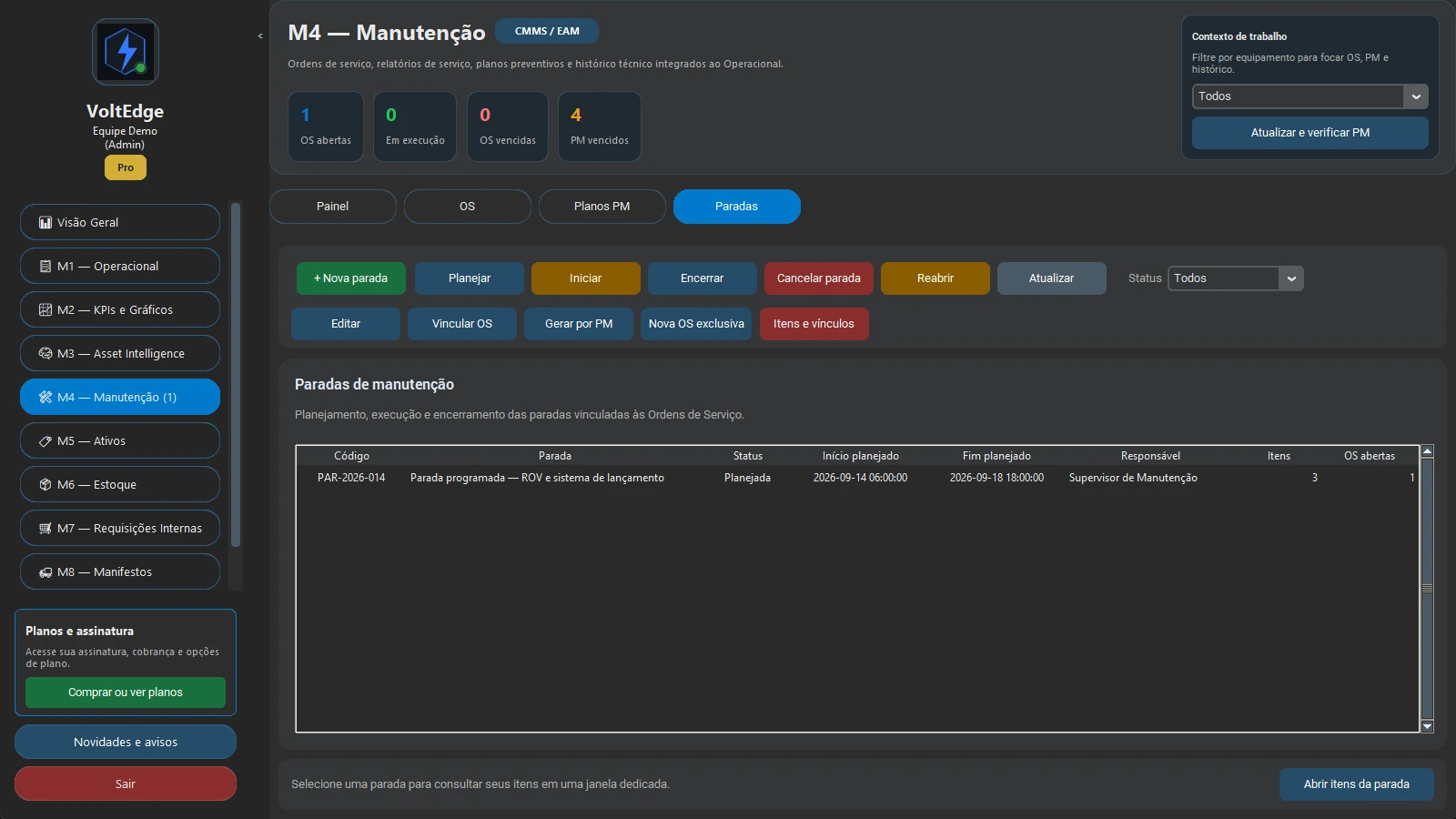Sort by the Itens column header

(1279, 456)
